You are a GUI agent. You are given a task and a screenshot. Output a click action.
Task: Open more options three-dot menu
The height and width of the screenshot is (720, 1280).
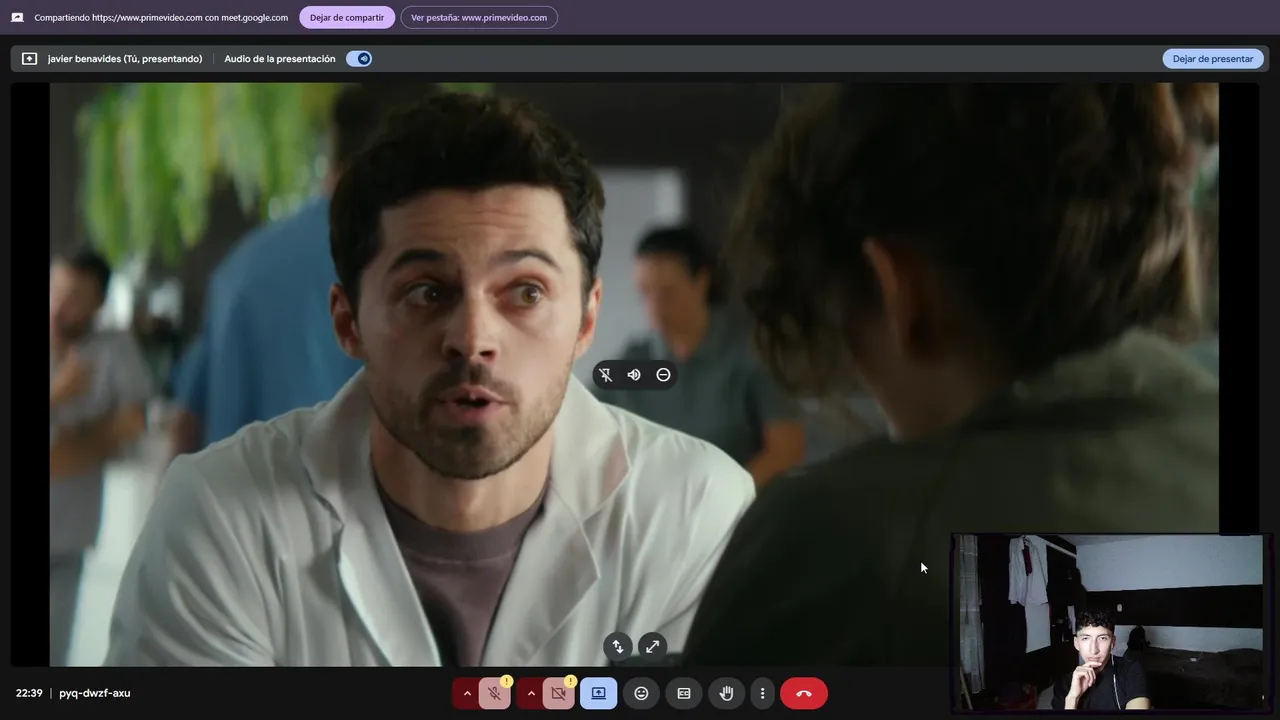(x=762, y=693)
